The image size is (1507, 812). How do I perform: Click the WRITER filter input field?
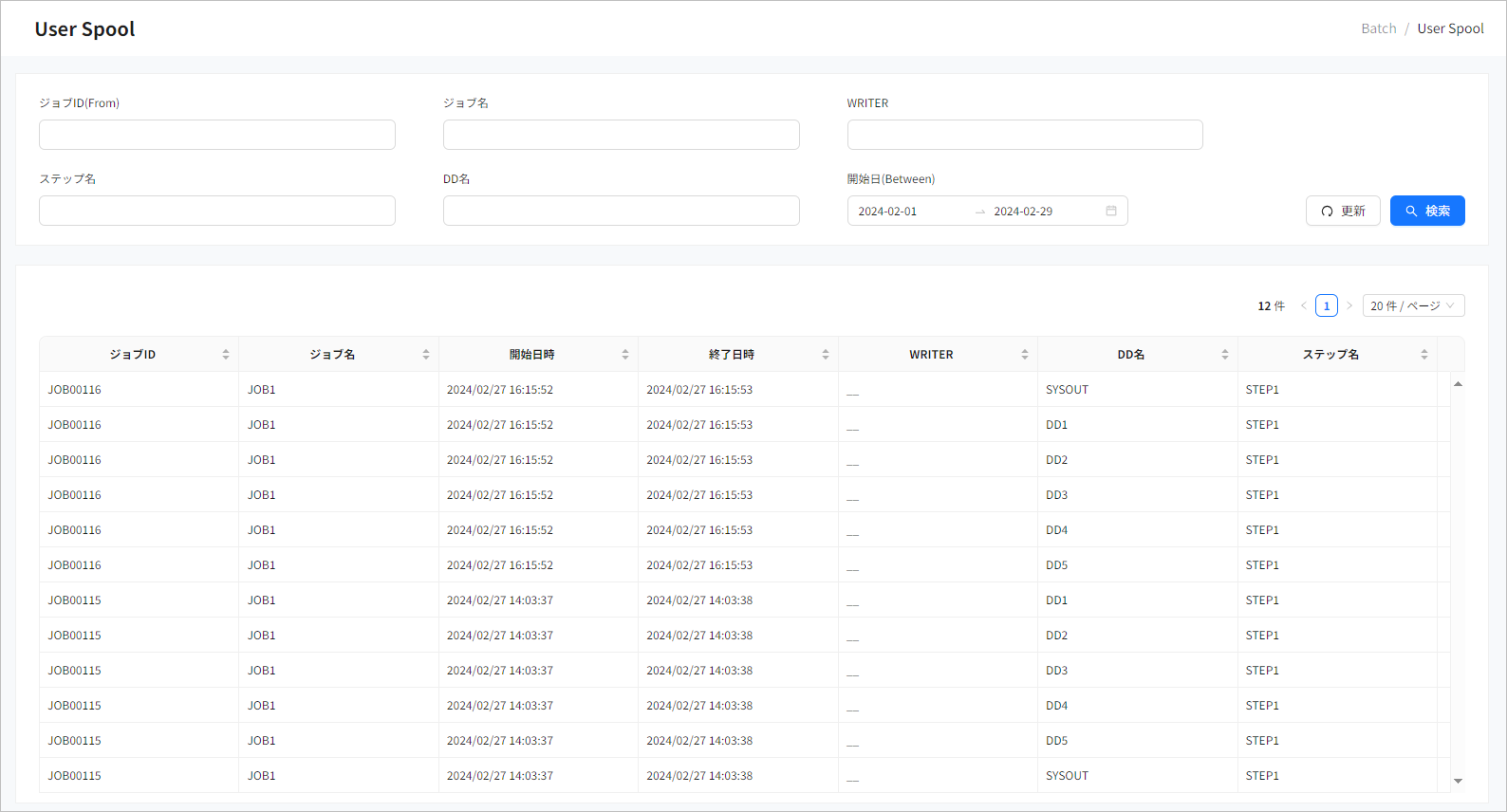tap(1025, 135)
